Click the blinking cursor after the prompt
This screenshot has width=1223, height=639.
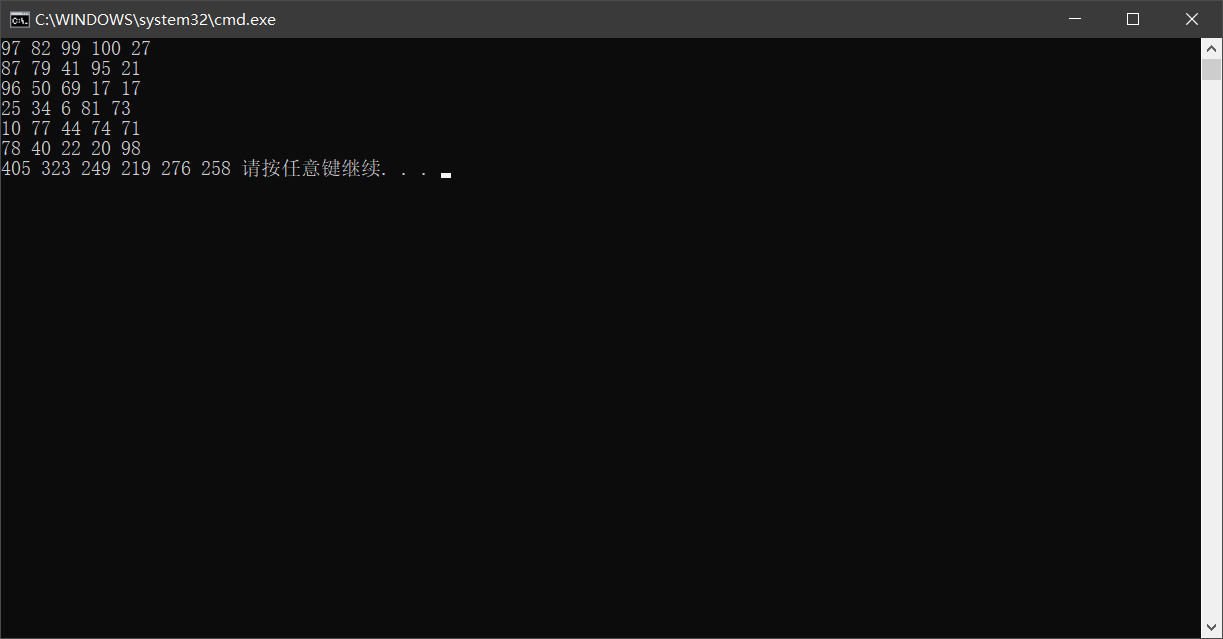(x=446, y=175)
